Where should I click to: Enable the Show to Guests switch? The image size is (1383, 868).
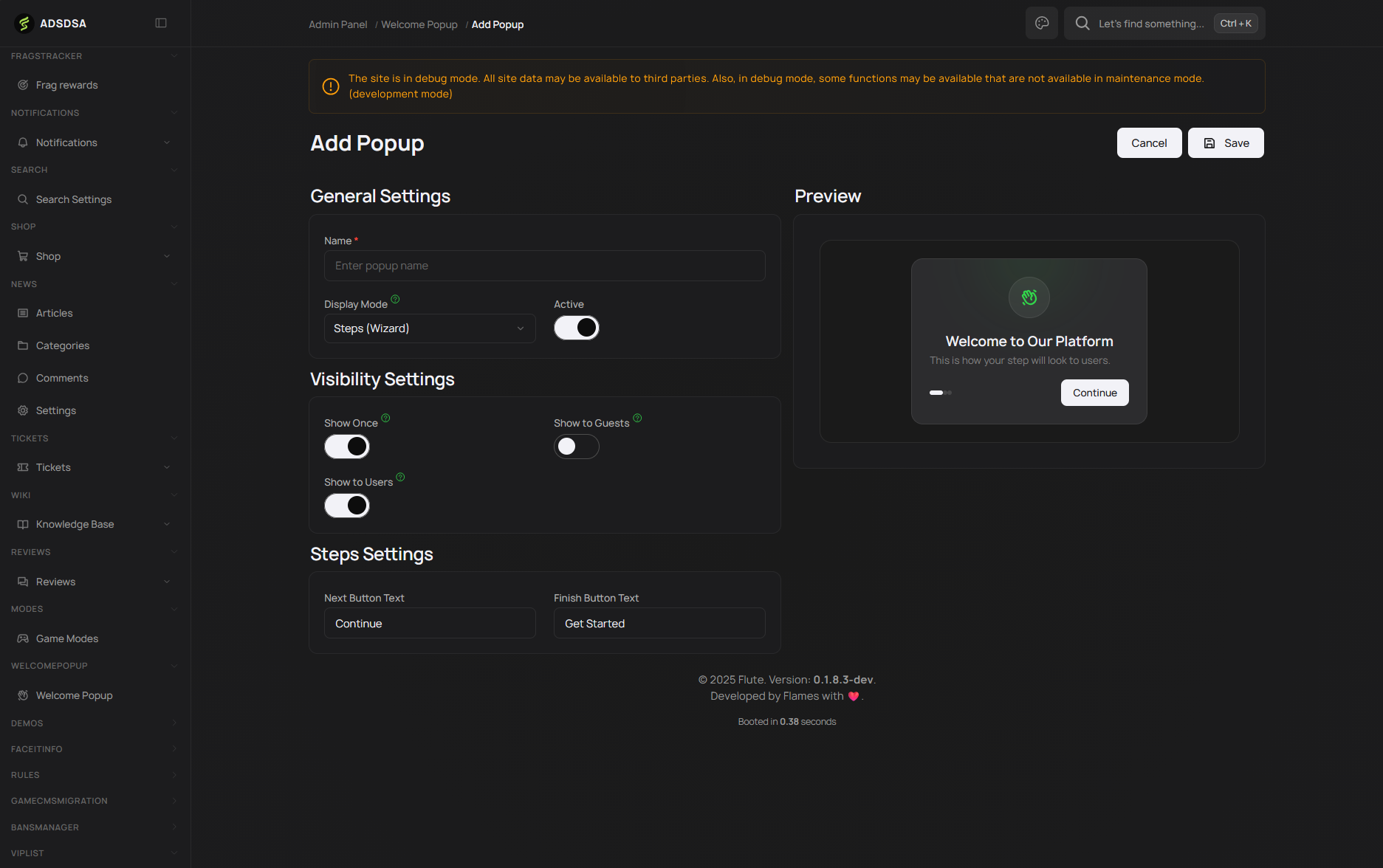[576, 447]
